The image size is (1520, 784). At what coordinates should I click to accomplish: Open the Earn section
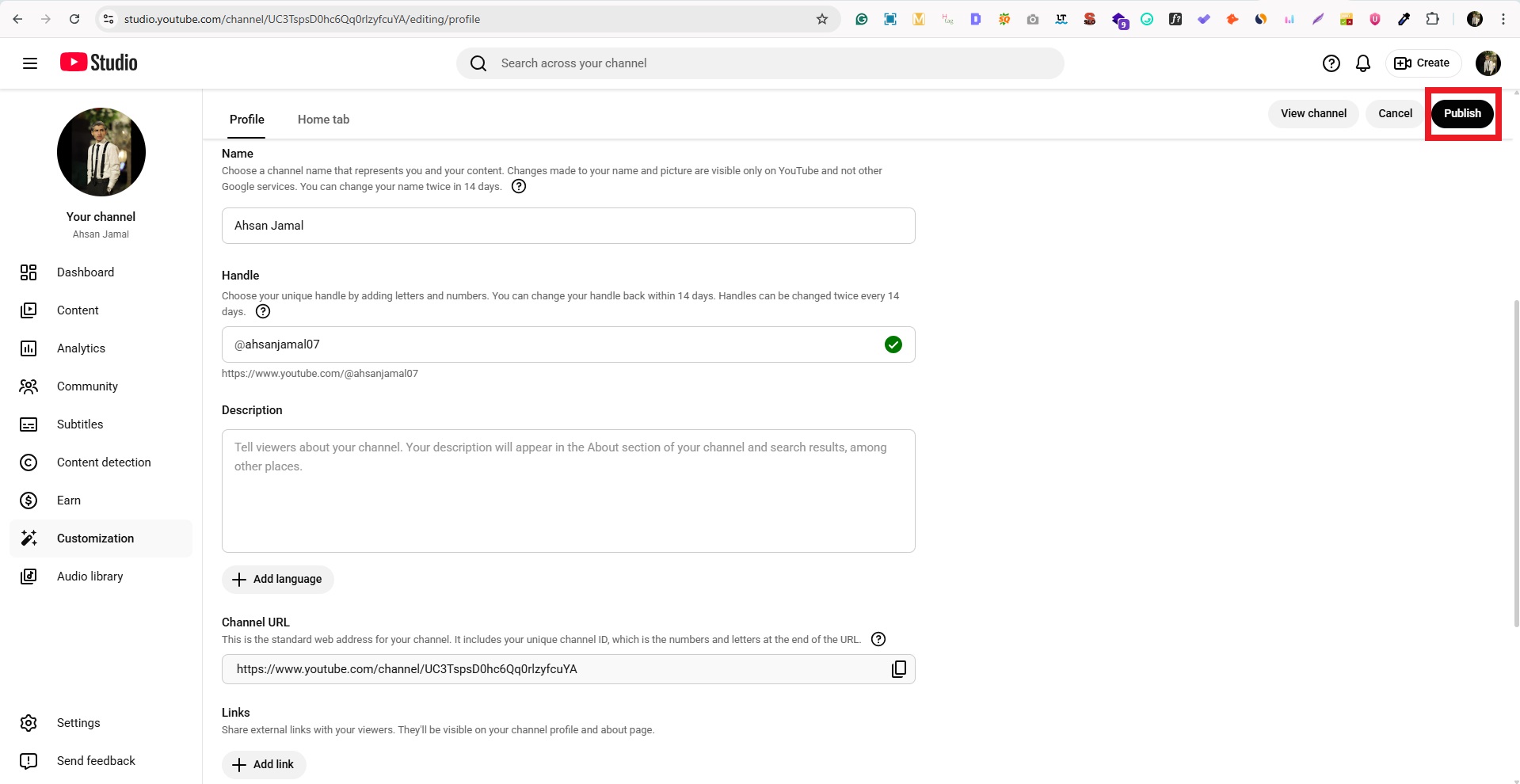69,500
